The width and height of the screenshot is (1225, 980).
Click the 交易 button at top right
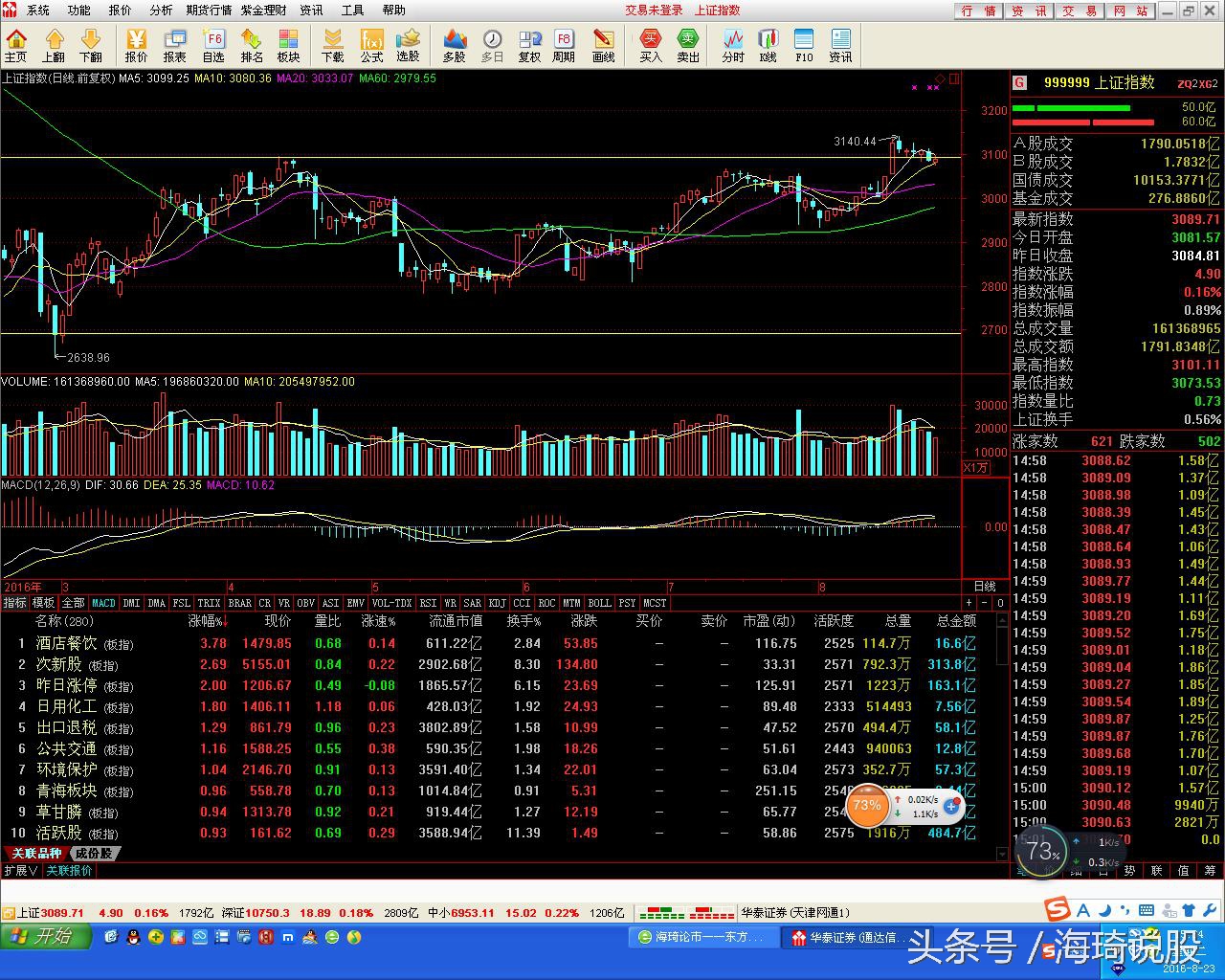tap(1080, 11)
